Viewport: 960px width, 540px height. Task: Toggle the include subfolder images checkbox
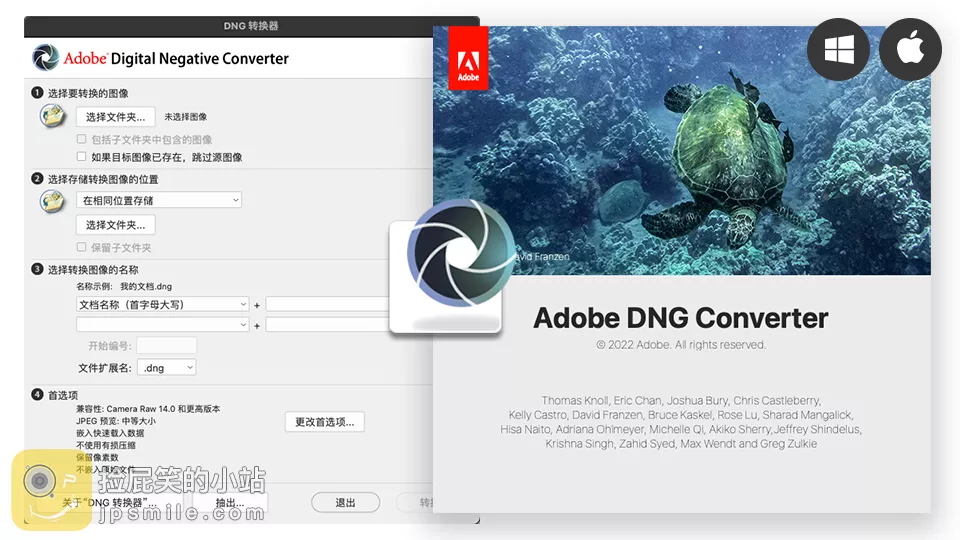(x=82, y=140)
